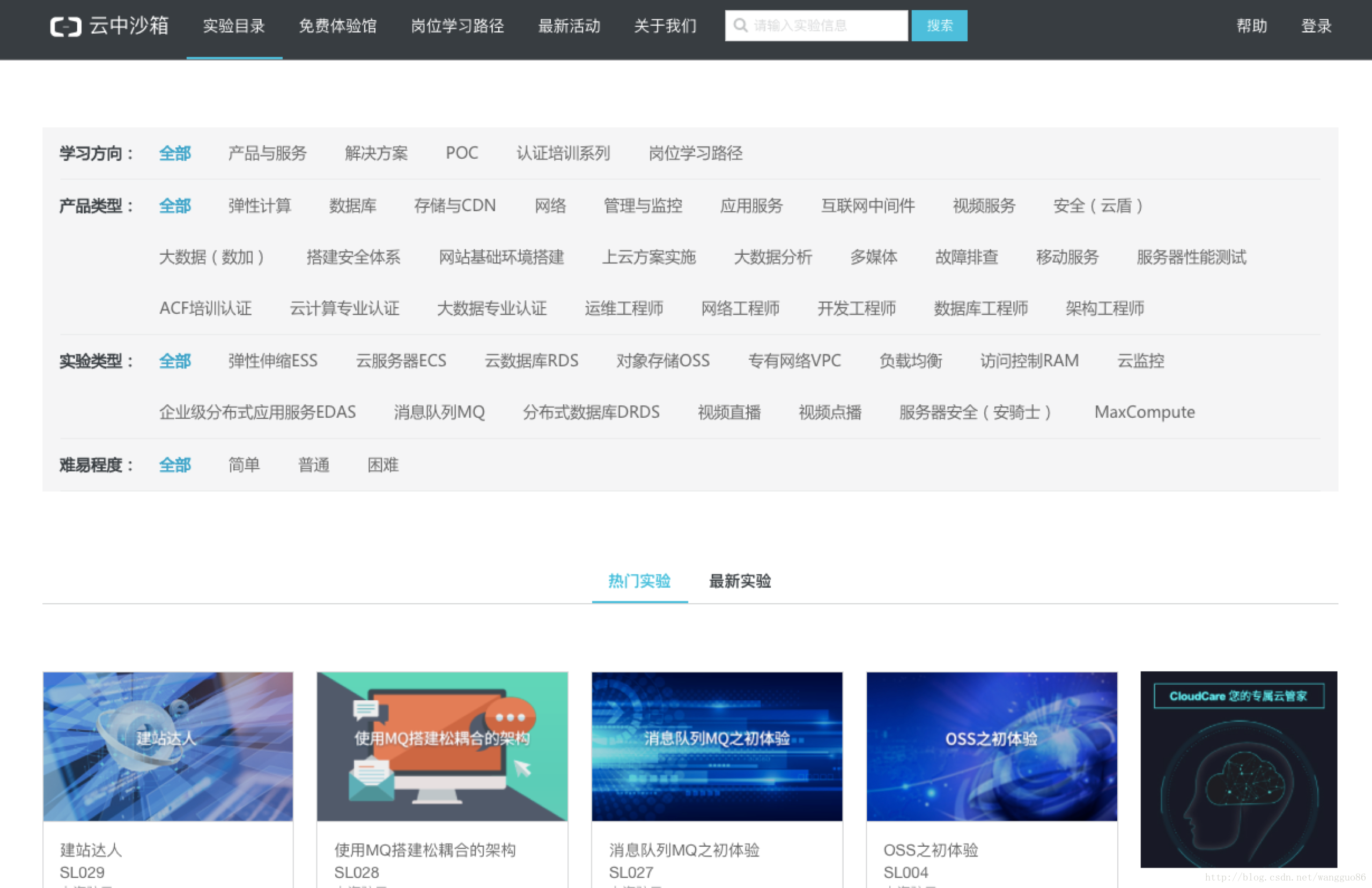Pick 服务器性能测试 filter
The height and width of the screenshot is (888, 1372).
tap(1192, 257)
